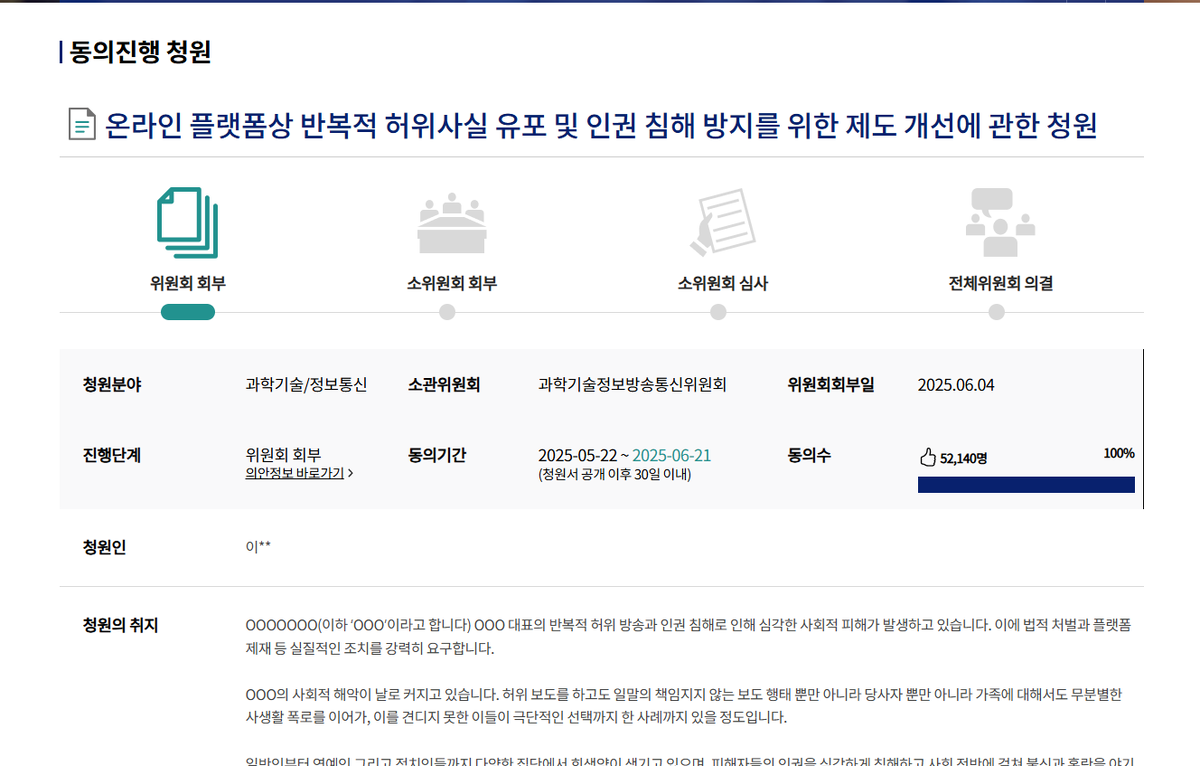Click the note (청원서 공개 이후 30일 이내)
Image resolution: width=1200 pixels, height=766 pixels.
click(615, 474)
